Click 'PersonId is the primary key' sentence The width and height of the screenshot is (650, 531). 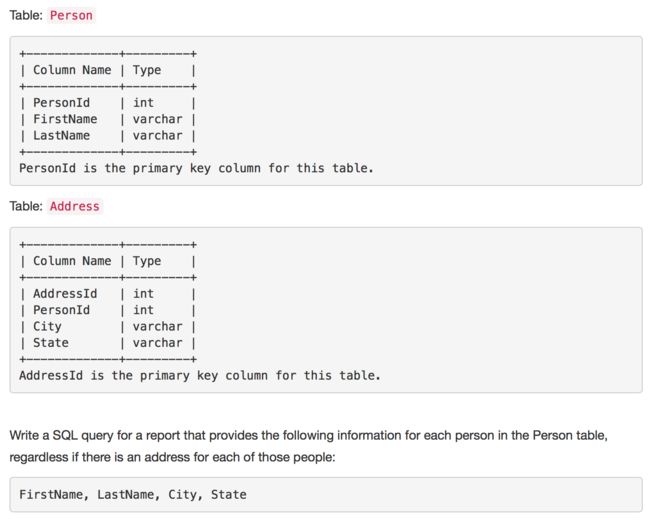coord(196,168)
